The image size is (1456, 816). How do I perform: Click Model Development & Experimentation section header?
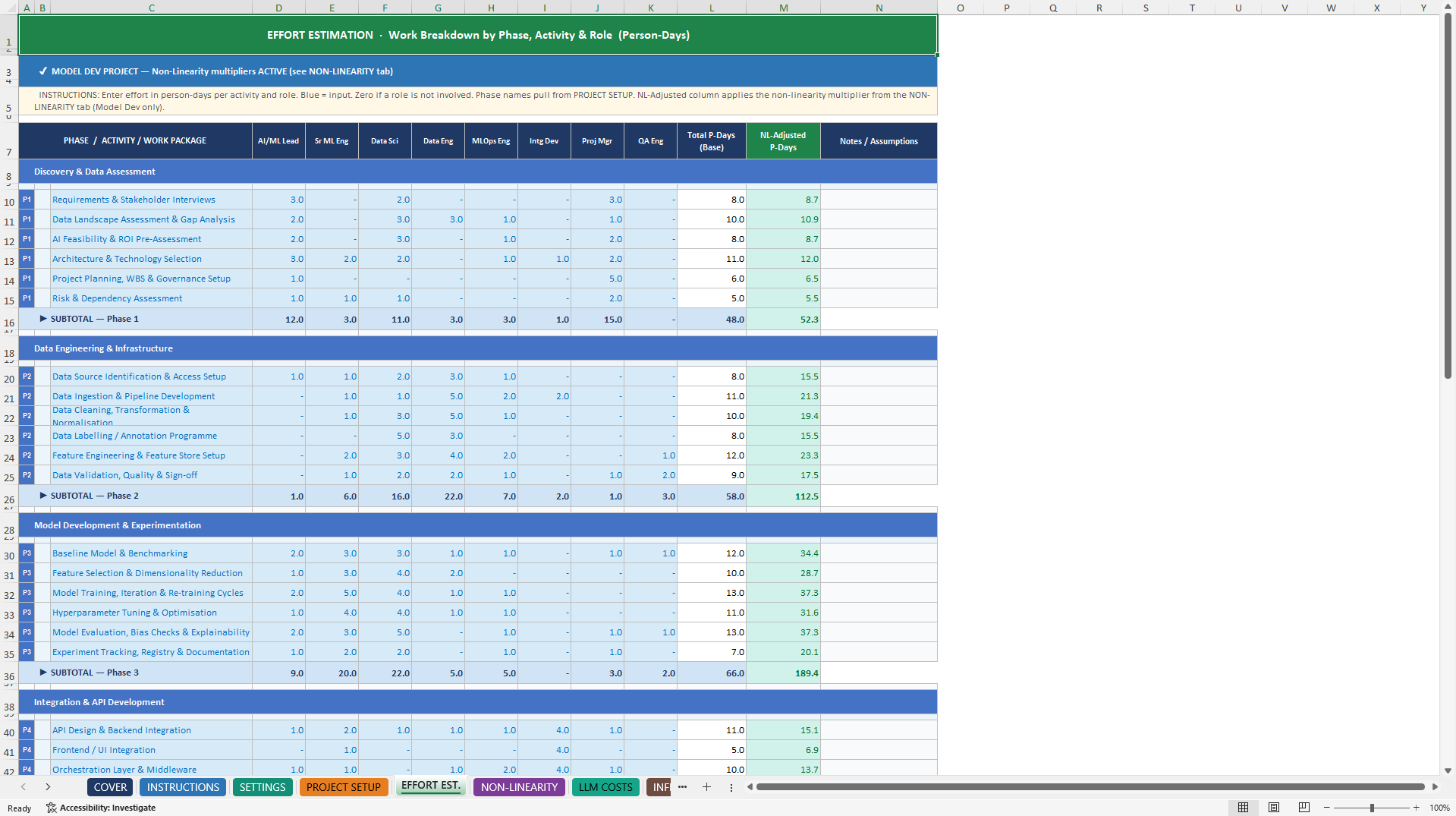coord(478,525)
